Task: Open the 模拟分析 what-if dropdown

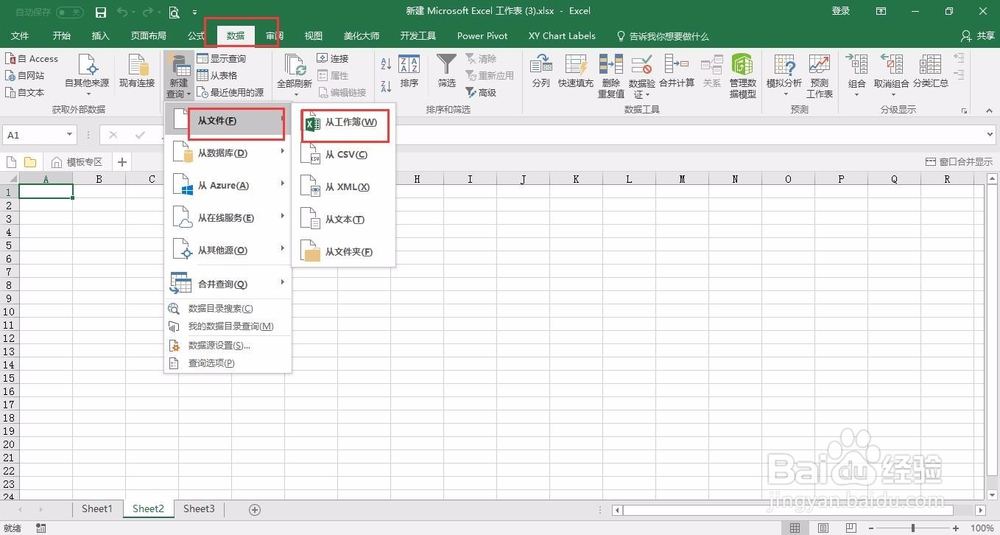Action: (x=784, y=75)
